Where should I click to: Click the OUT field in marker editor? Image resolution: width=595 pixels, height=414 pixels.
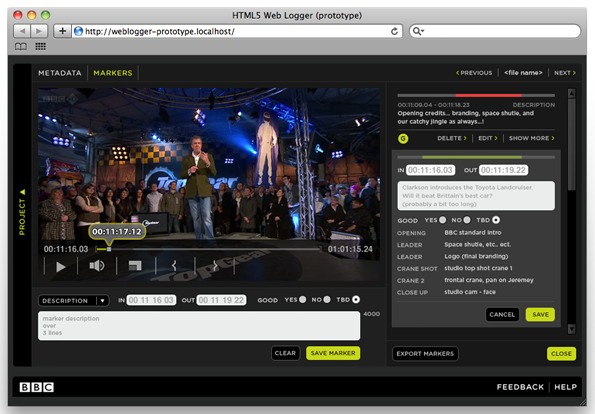pos(503,170)
